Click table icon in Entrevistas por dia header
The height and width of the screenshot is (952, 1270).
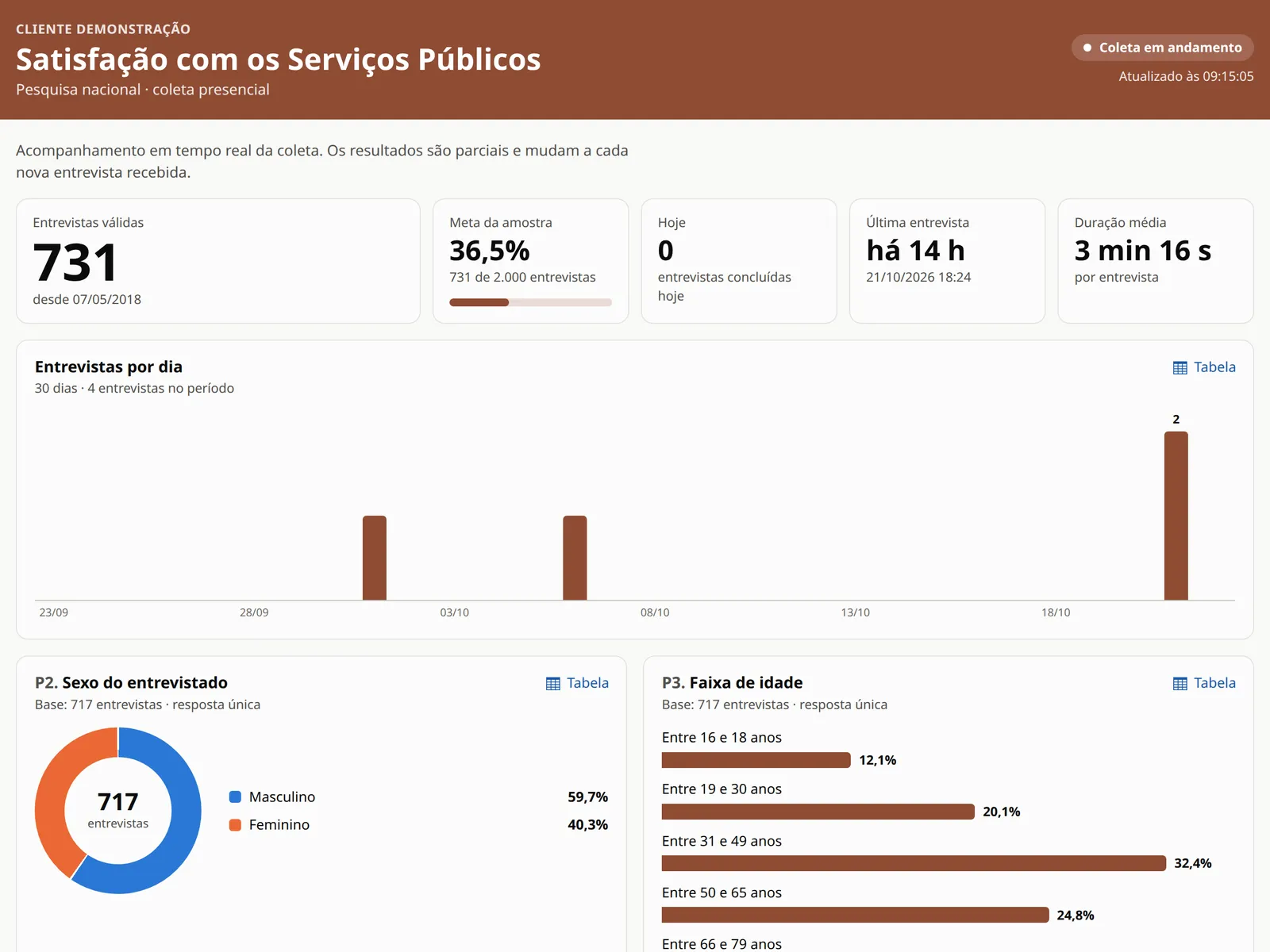(1180, 368)
